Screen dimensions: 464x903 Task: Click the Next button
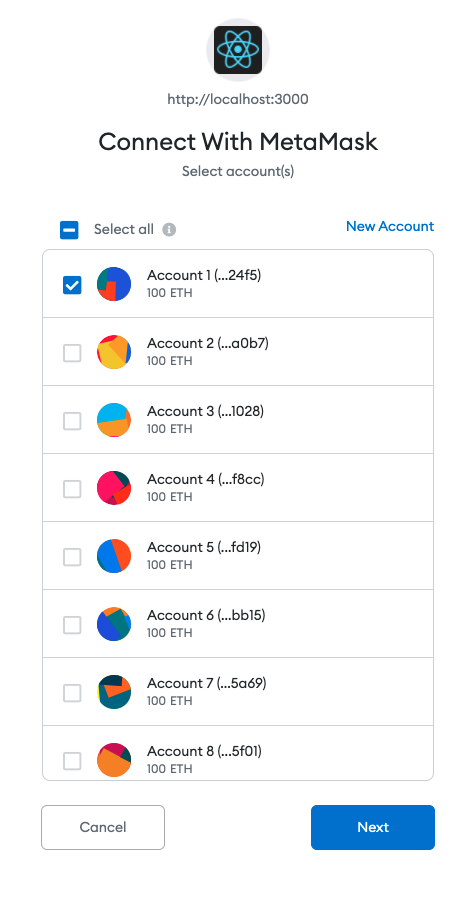[x=373, y=827]
